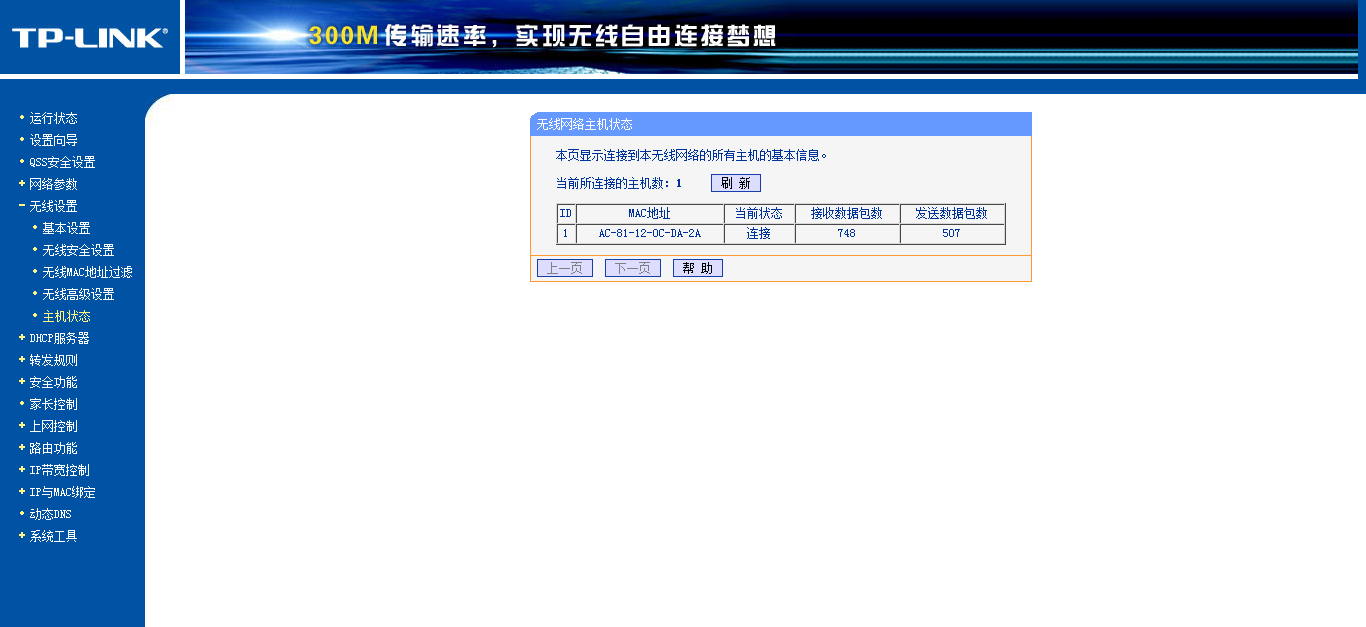
Task: Expand the IP带宽控制 section
Action: click(x=59, y=470)
